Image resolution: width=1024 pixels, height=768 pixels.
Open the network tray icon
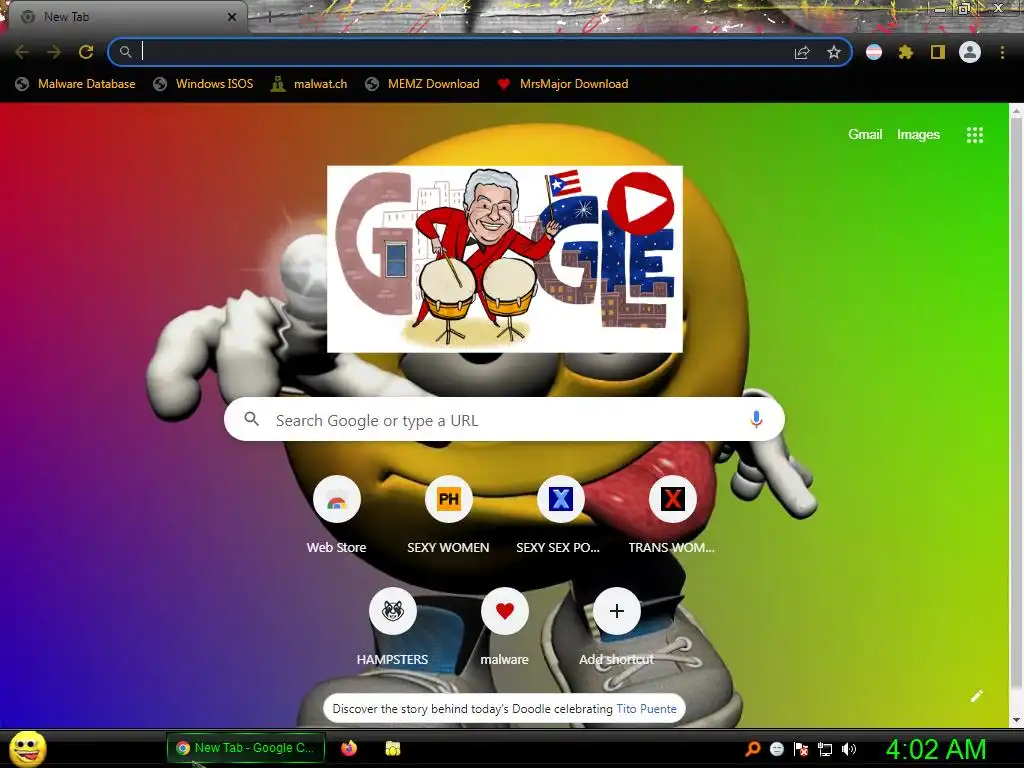tap(825, 749)
